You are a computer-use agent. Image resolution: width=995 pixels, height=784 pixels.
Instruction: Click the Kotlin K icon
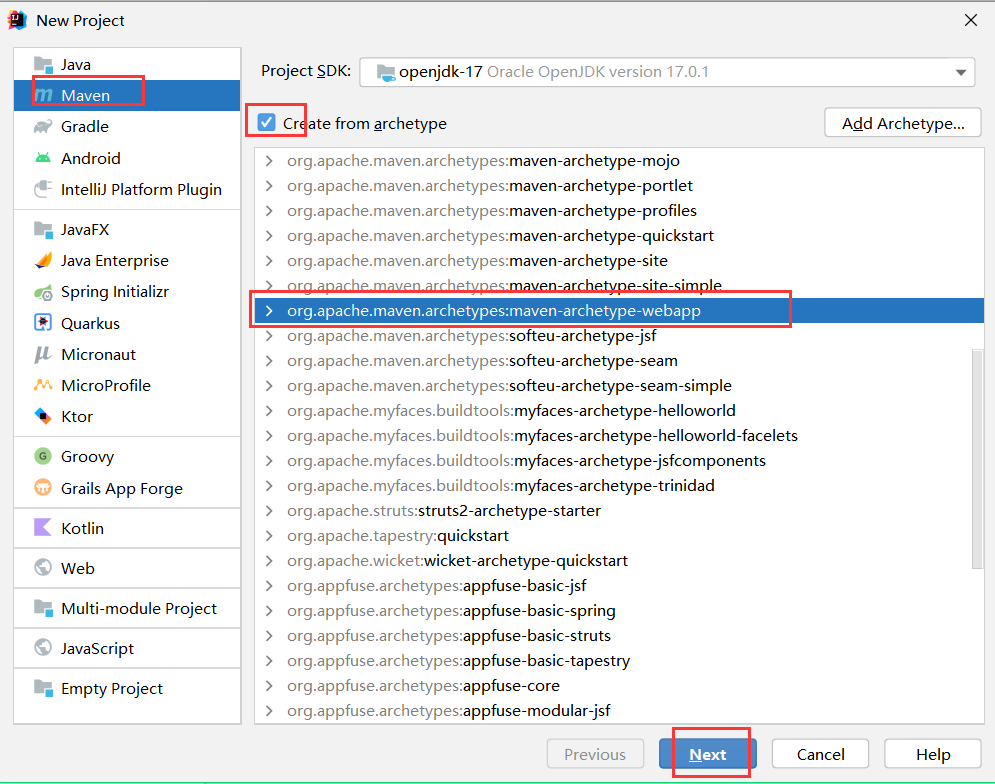point(43,528)
